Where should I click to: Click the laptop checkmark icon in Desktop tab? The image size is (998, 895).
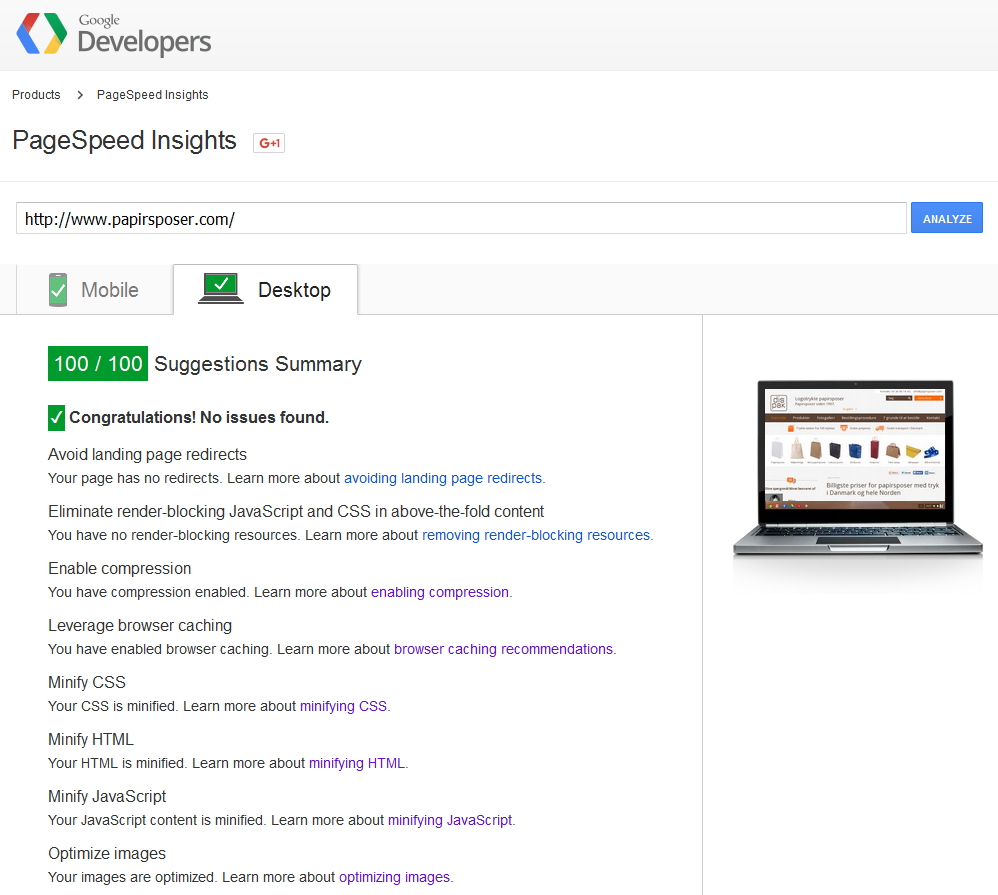pos(220,288)
